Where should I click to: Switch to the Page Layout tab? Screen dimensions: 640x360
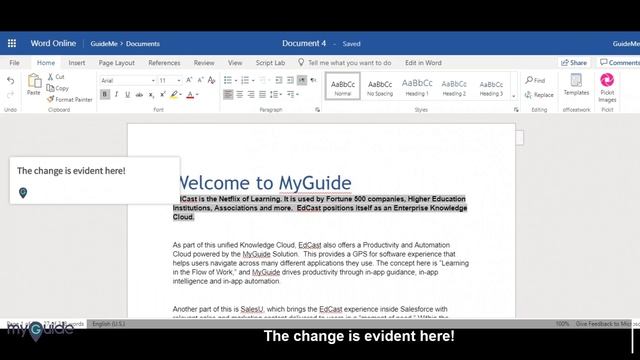pyautogui.click(x=116, y=63)
